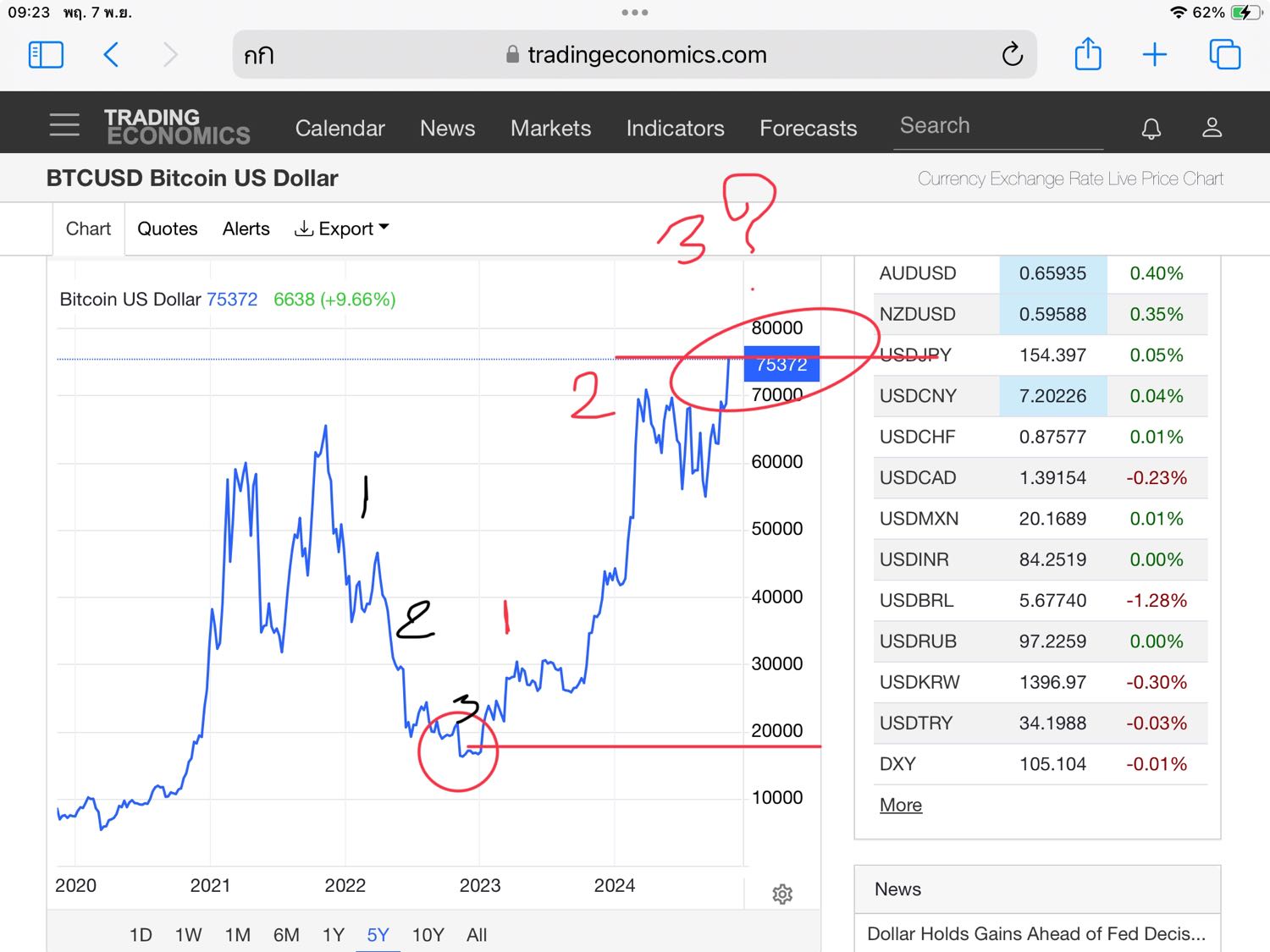Click the More currencies link

pyautogui.click(x=900, y=805)
